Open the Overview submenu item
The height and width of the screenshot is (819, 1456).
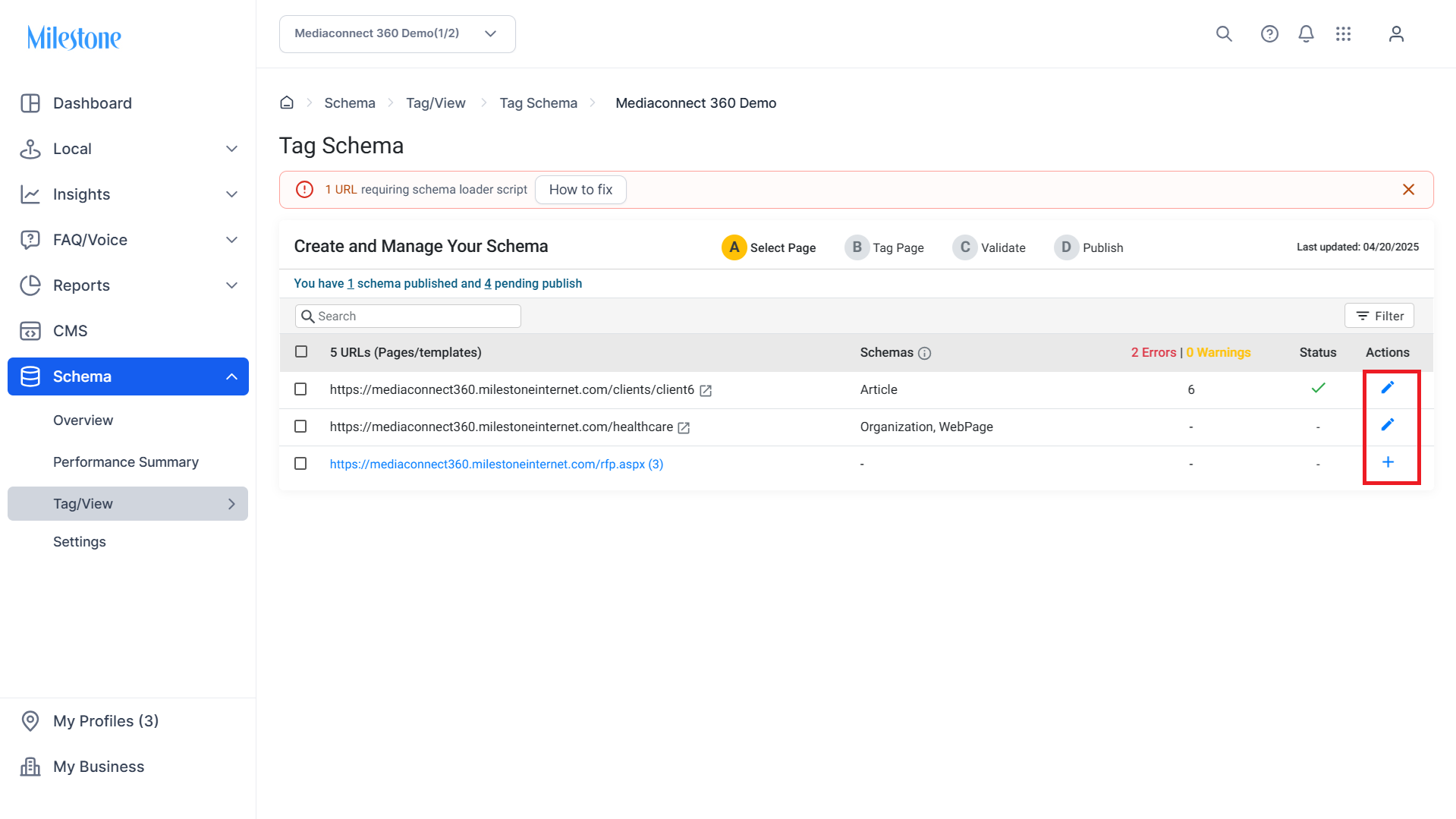click(83, 421)
